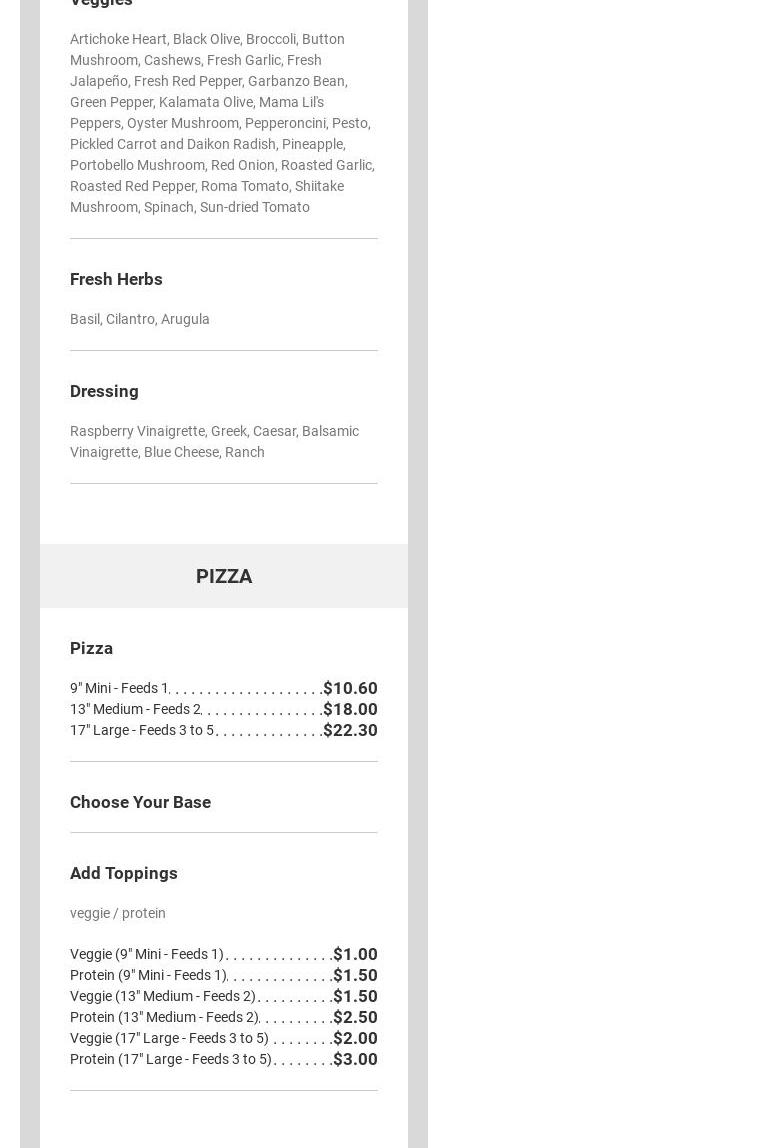Select the 9" Mini - Feeds 1 option
The height and width of the screenshot is (1148, 770).
pos(119,688)
